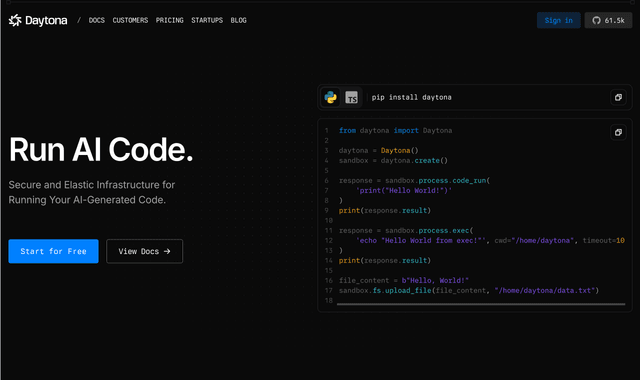Switch to the TypeScript TS tab icon
640x380 pixels.
[x=351, y=97]
